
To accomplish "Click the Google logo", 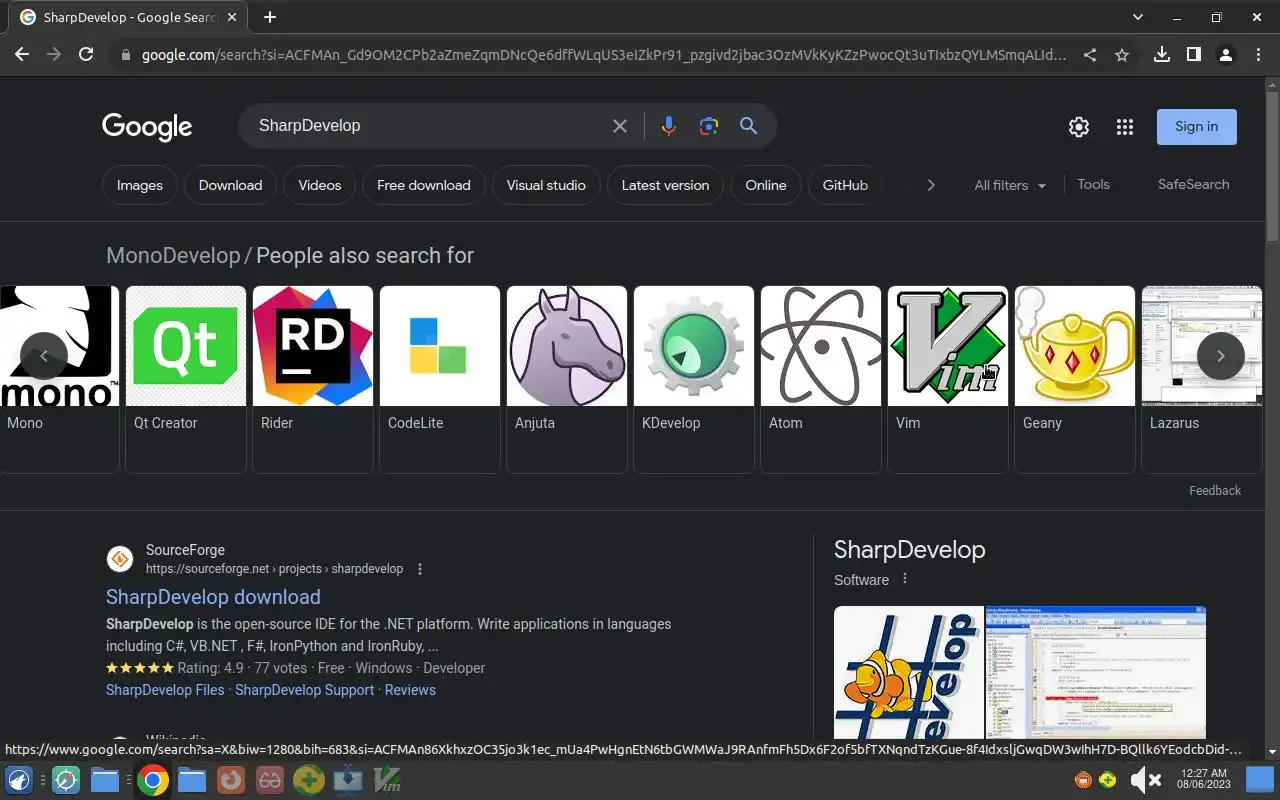I will (147, 126).
